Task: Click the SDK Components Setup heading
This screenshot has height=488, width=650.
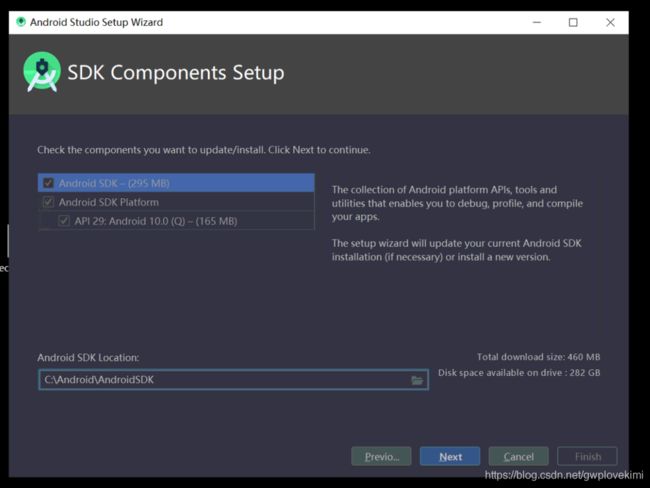Action: pyautogui.click(x=176, y=73)
